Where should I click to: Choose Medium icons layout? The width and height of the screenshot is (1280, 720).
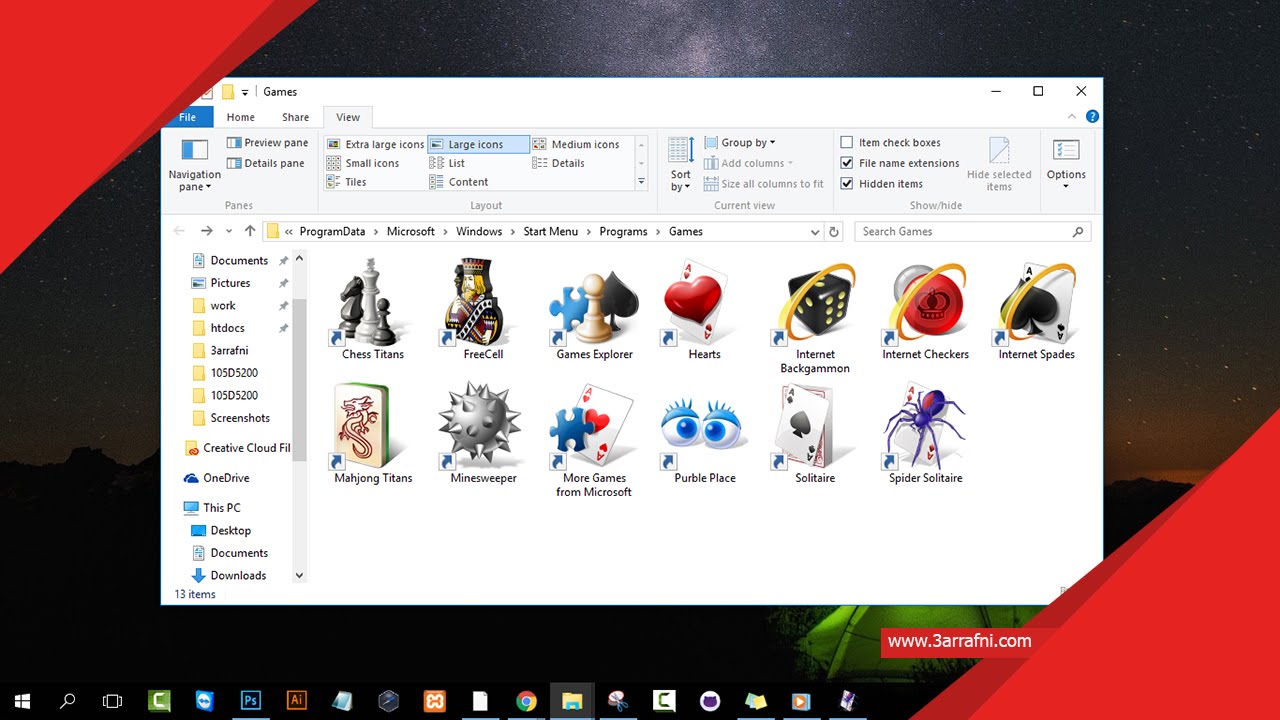pos(577,144)
